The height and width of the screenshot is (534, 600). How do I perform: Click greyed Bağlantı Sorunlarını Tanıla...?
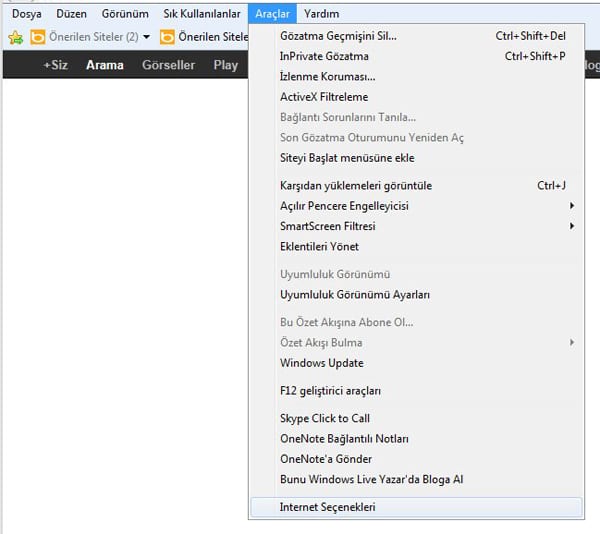pyautogui.click(x=416, y=117)
